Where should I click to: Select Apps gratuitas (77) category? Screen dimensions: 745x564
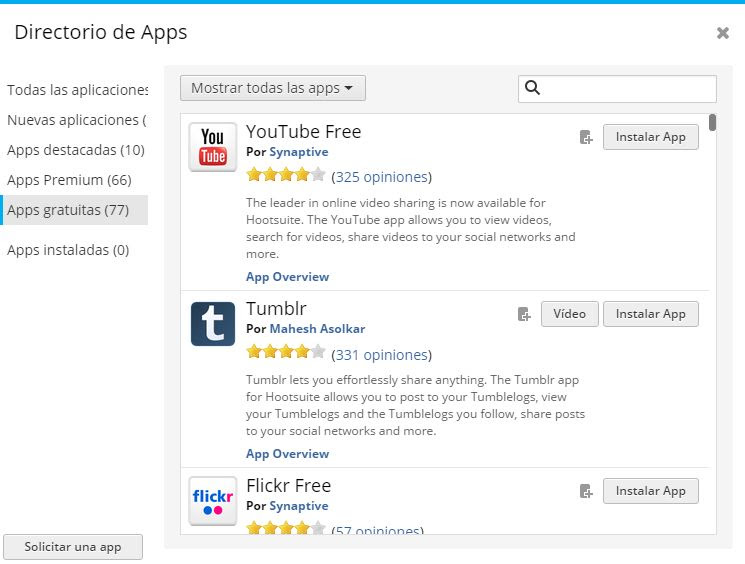(x=74, y=210)
